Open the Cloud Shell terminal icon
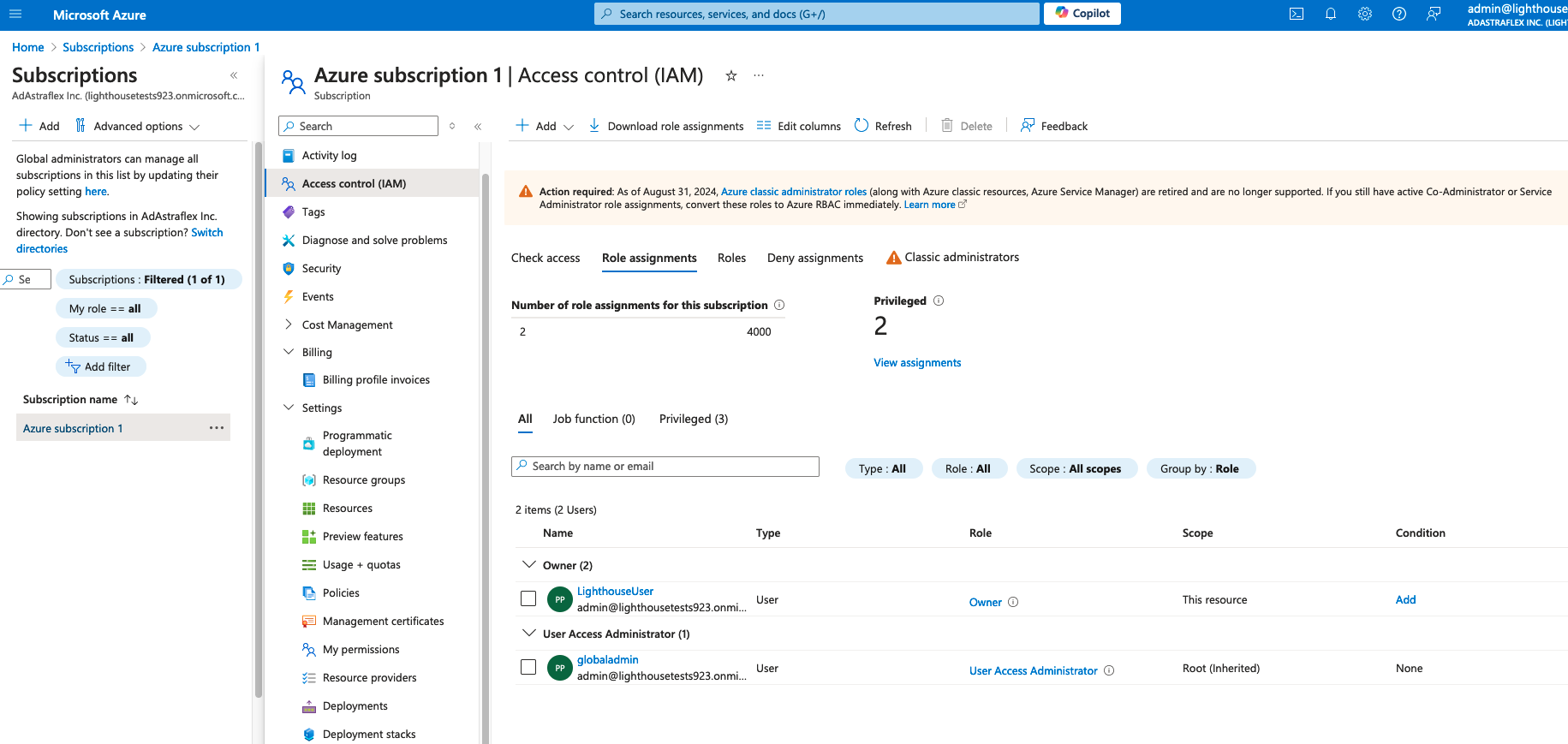This screenshot has width=1568, height=744. pyautogui.click(x=1297, y=14)
